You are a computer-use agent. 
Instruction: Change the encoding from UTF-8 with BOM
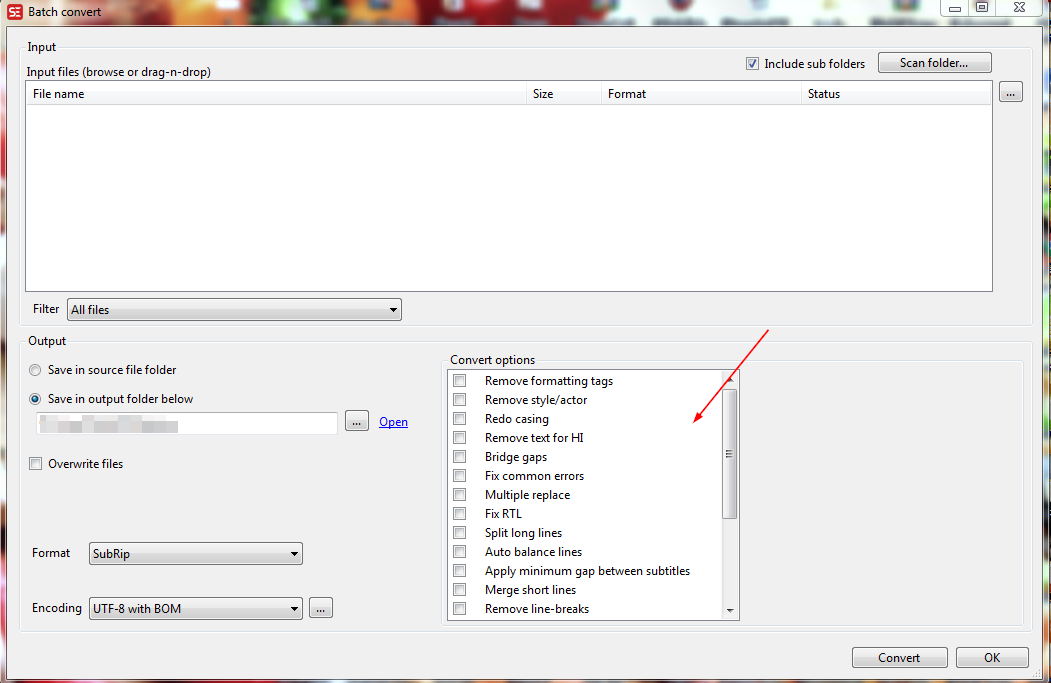point(294,607)
